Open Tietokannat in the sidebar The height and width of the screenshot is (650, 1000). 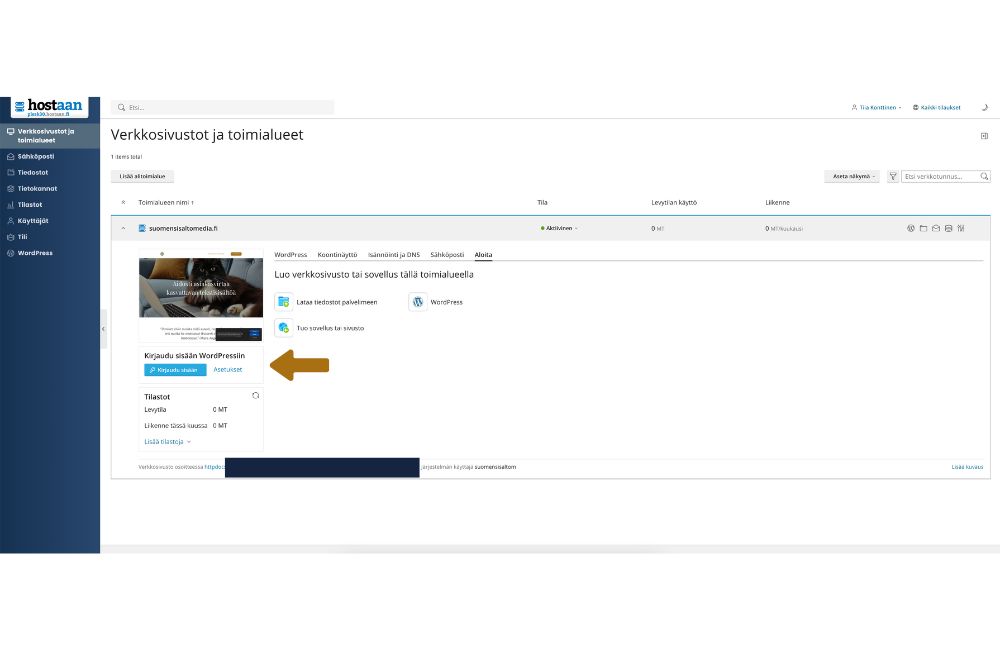click(37, 188)
